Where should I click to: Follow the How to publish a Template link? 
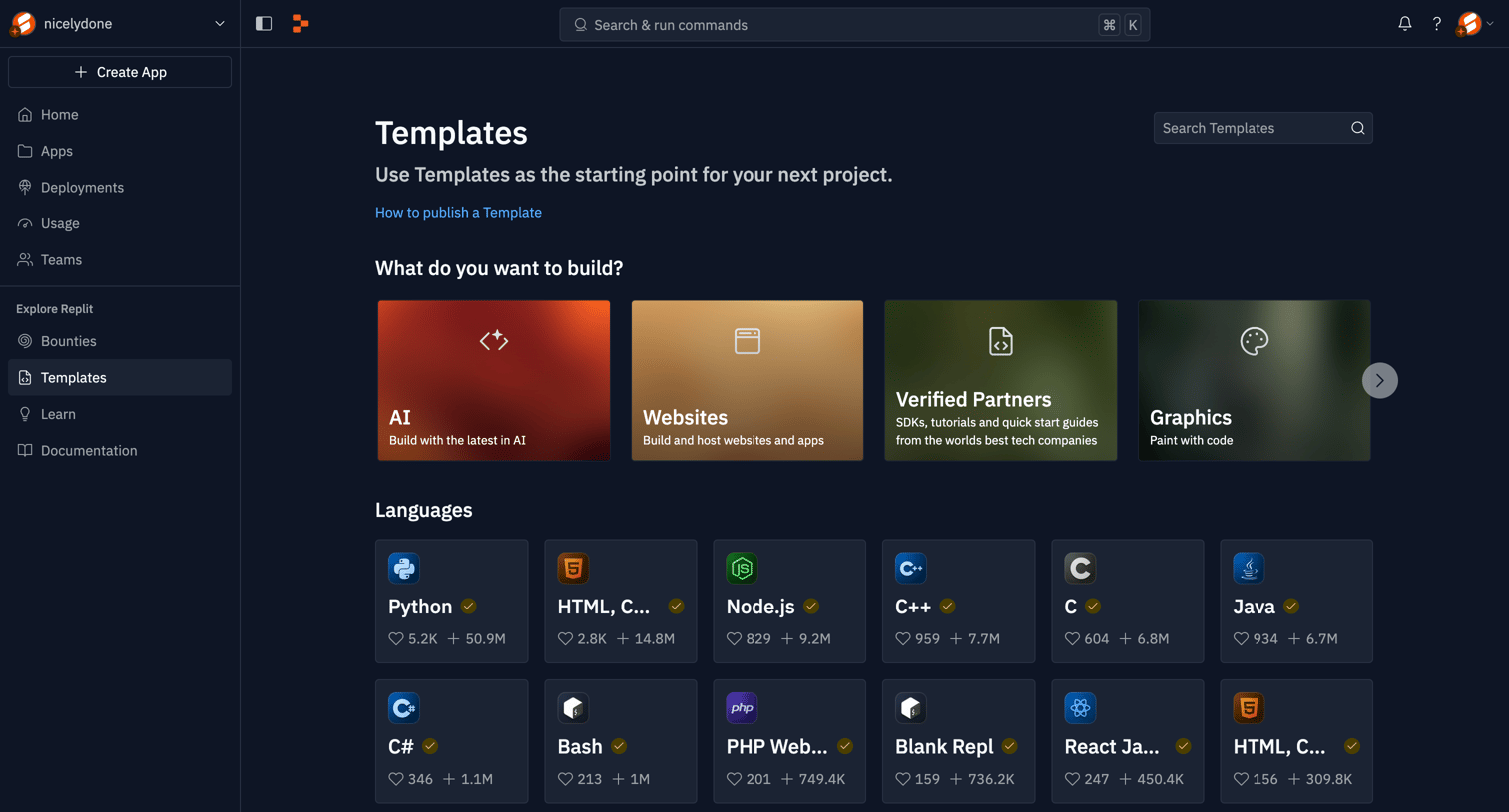pyautogui.click(x=458, y=212)
